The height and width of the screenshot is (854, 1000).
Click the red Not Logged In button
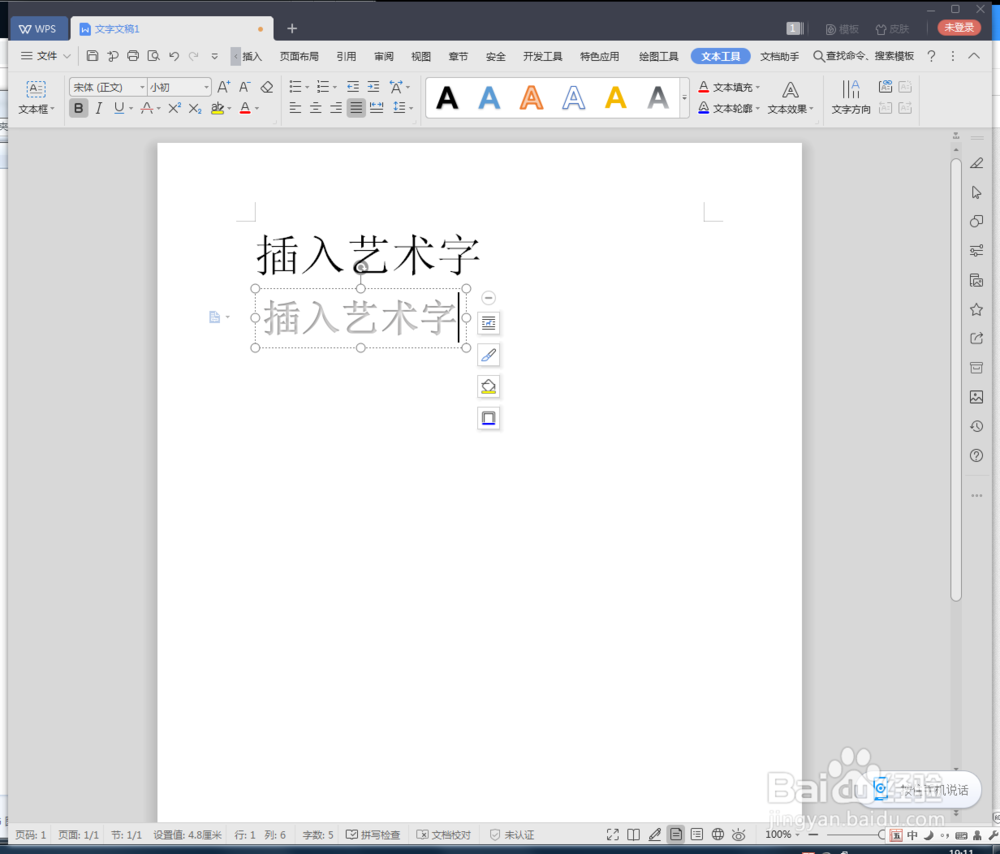point(959,27)
